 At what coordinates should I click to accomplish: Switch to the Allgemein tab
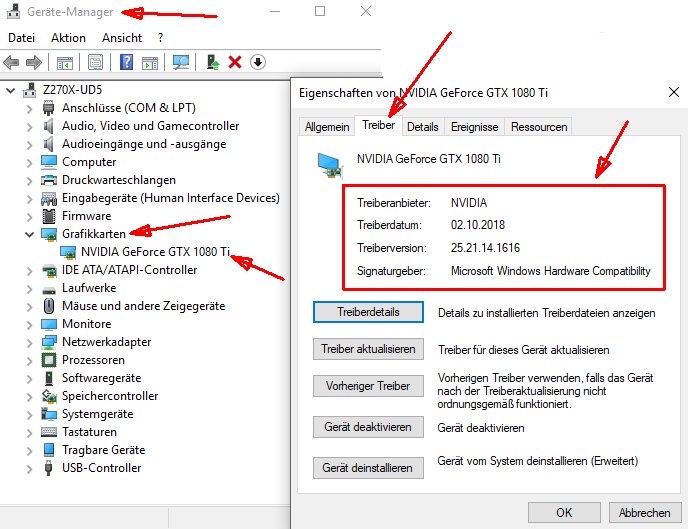pyautogui.click(x=327, y=127)
